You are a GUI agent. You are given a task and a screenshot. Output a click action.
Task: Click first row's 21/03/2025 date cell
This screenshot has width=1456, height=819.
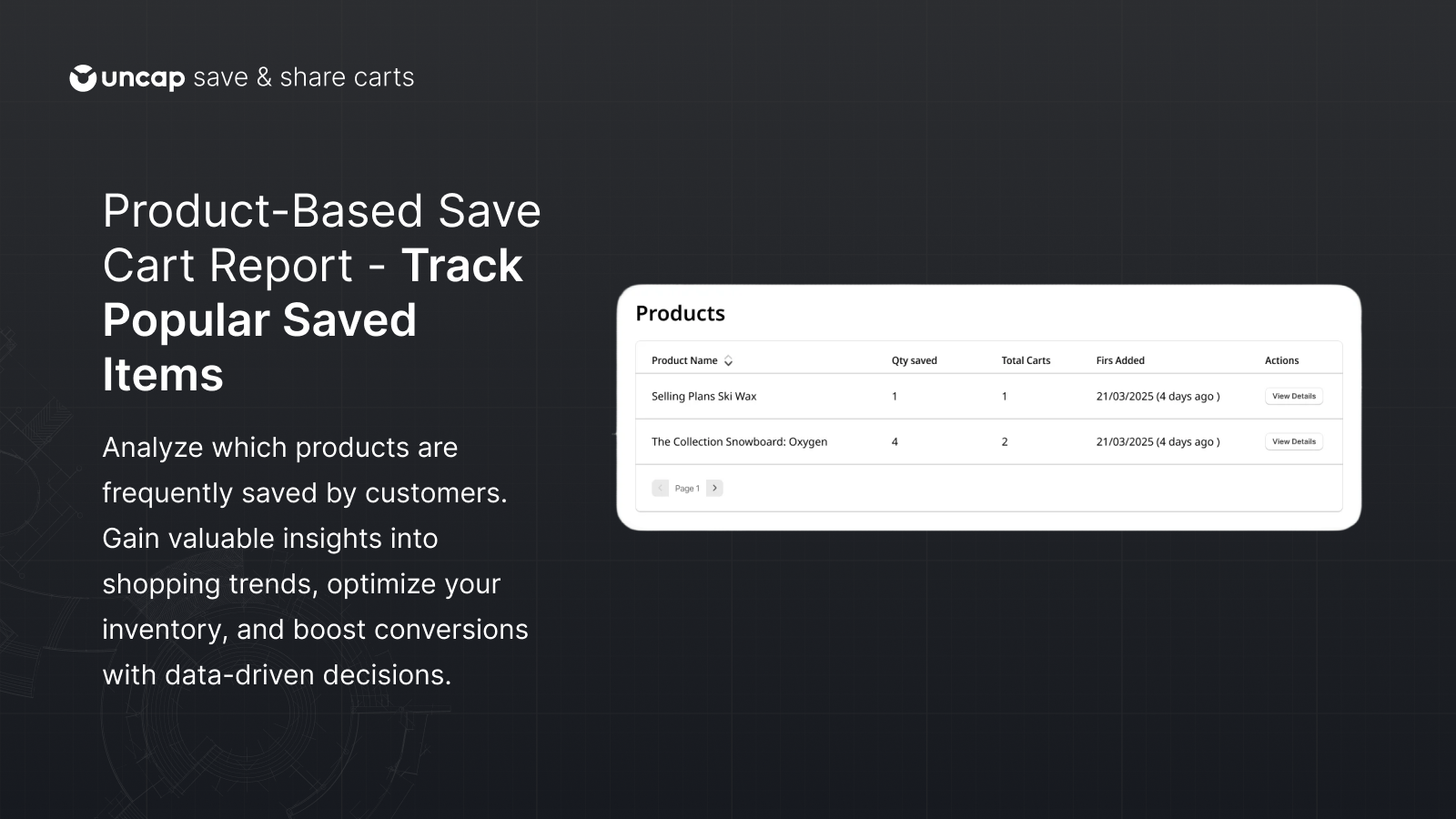1158,397
